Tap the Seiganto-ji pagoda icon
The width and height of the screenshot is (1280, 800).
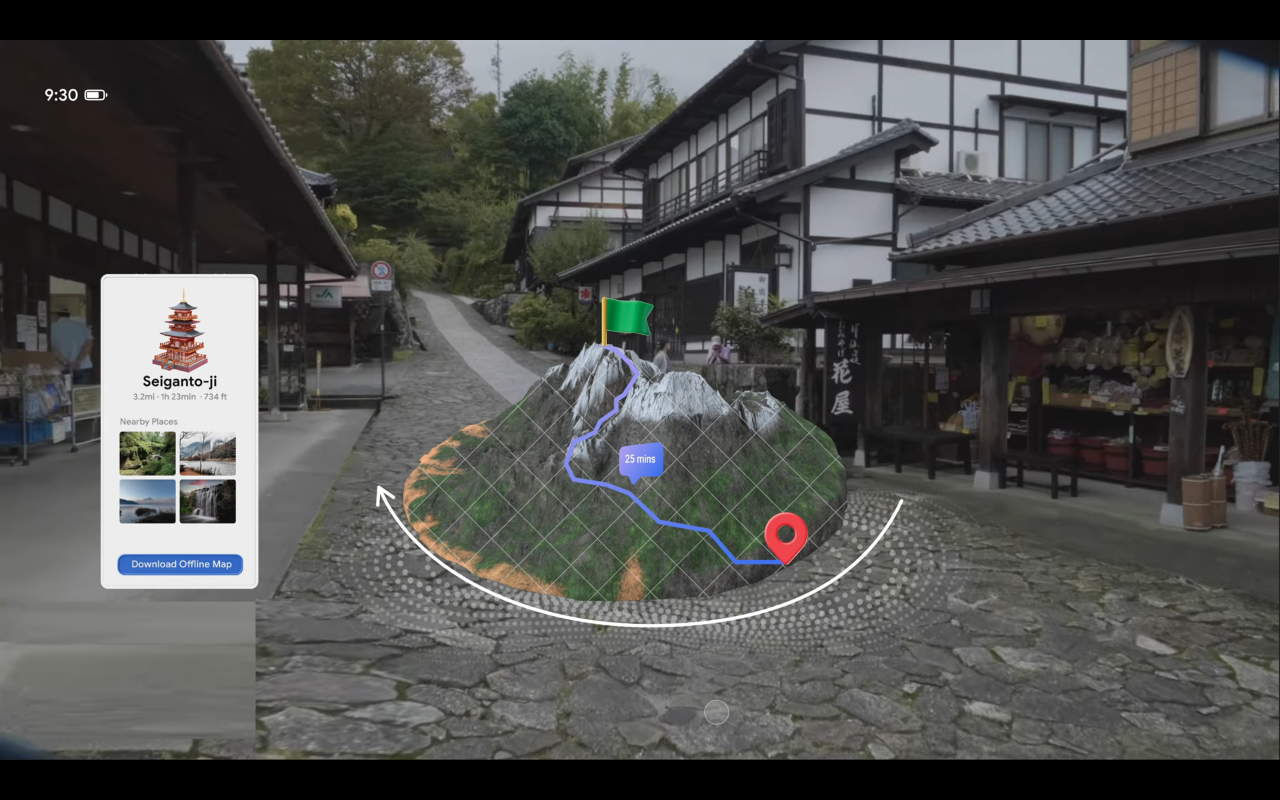180,333
